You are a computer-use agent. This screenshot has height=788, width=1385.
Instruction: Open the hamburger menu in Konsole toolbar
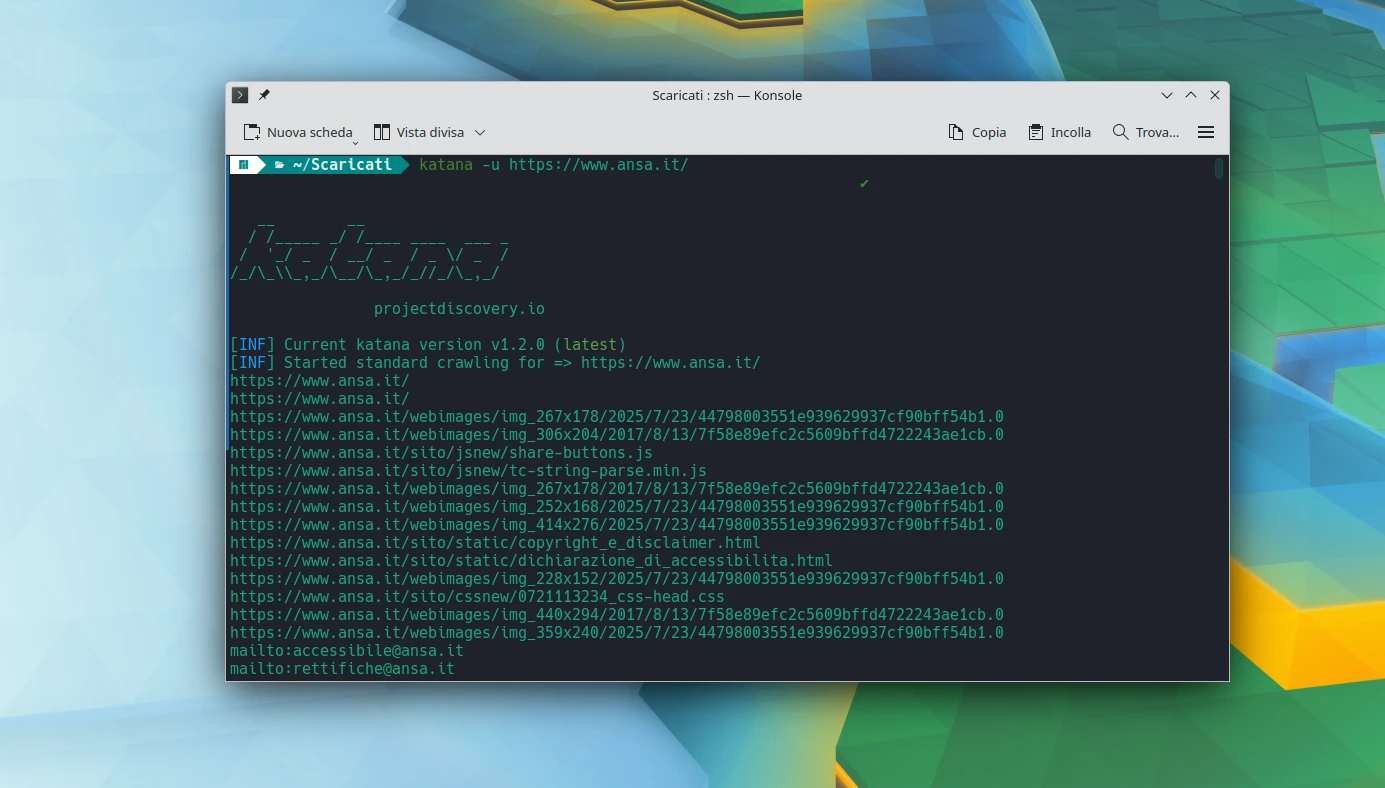(1206, 132)
